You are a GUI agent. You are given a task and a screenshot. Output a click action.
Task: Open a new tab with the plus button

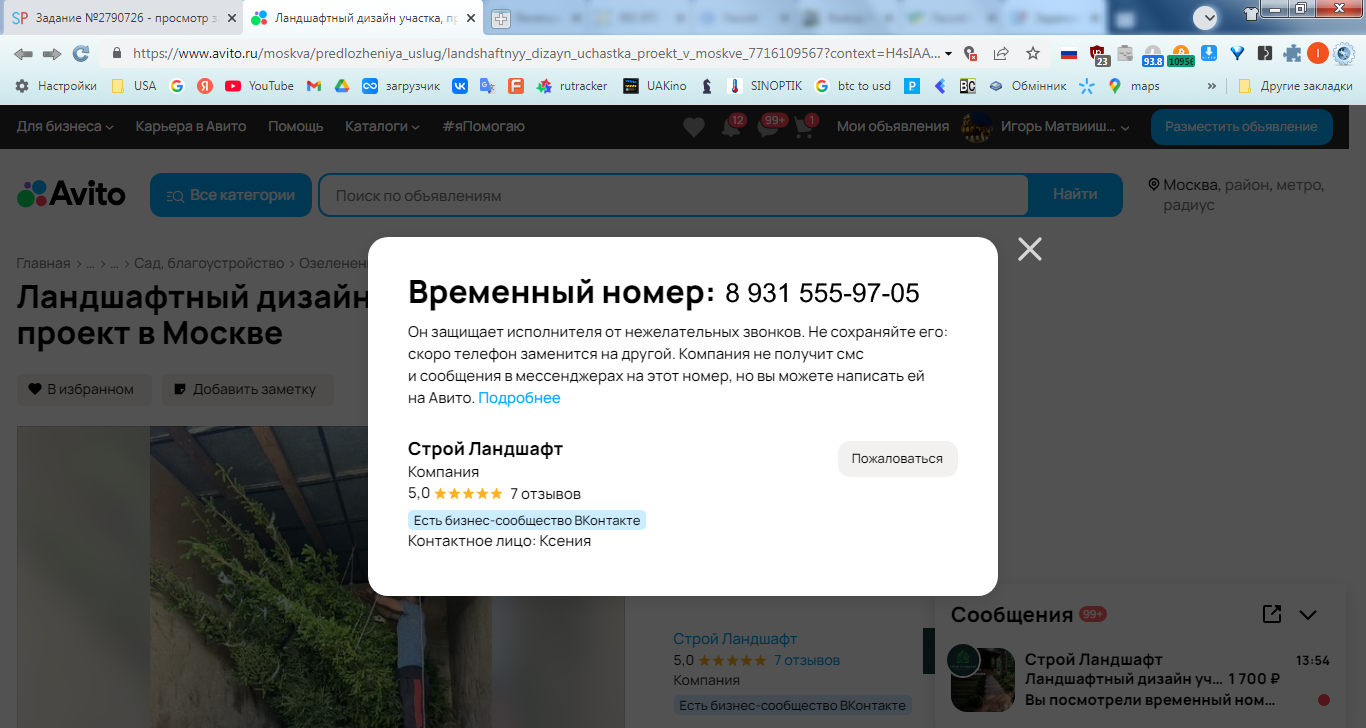click(500, 18)
